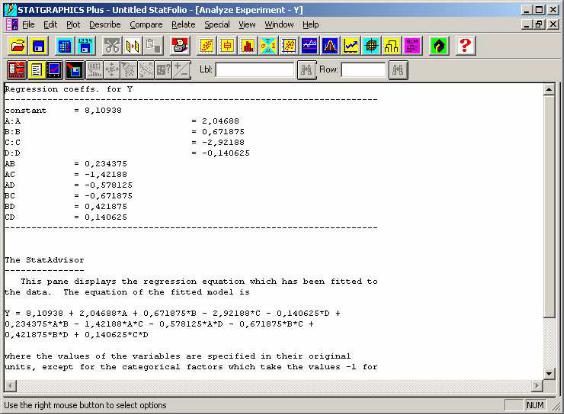Click the horizontal scrollbar right arrow
This screenshot has height=414, width=564.
pos(537,386)
